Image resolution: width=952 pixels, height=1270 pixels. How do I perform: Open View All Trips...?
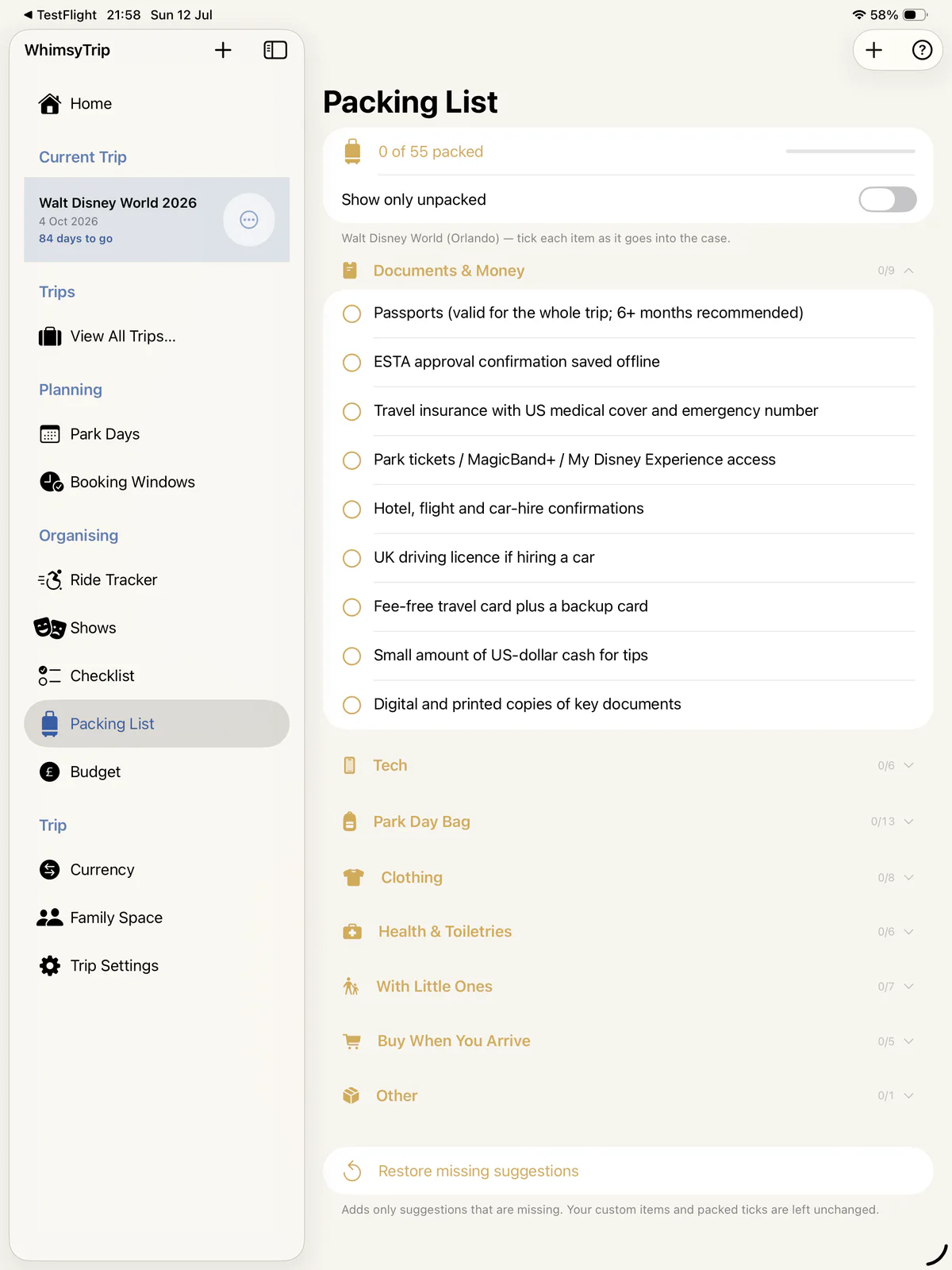click(x=156, y=337)
